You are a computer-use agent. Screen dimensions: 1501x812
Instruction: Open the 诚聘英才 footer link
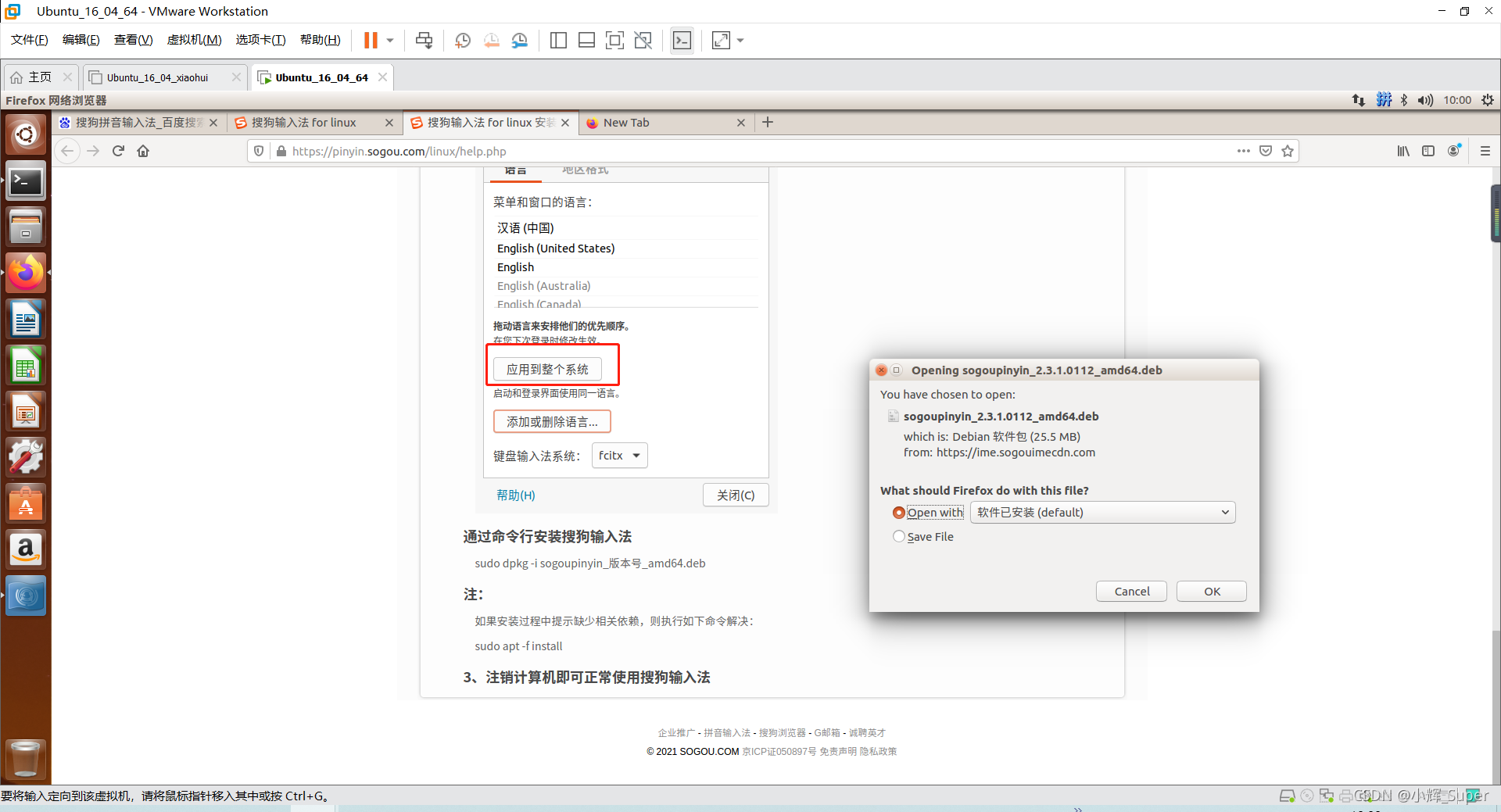[867, 733]
